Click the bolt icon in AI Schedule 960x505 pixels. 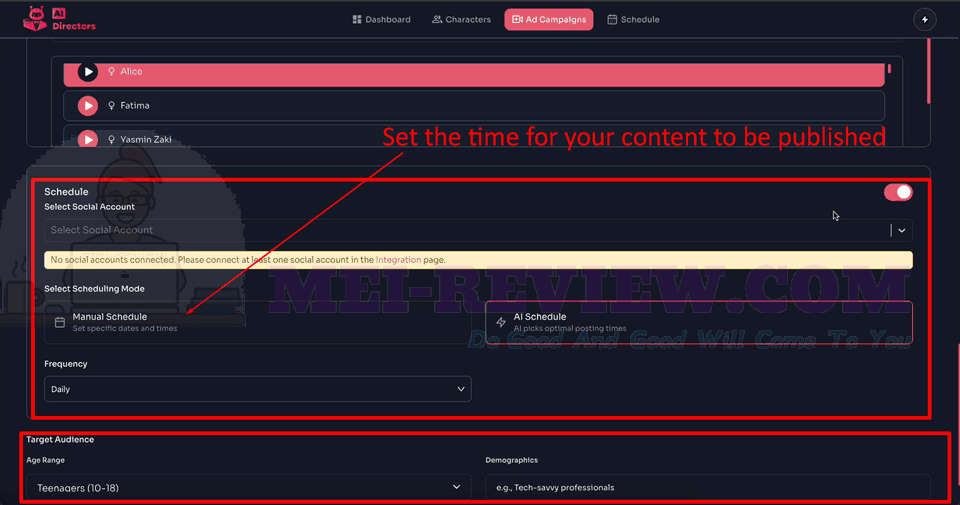click(501, 323)
